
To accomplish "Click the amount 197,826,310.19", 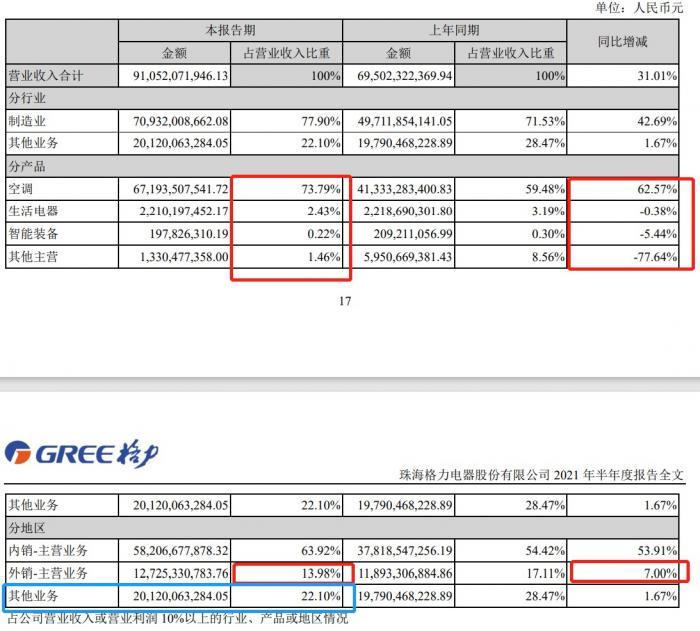I will [189, 234].
